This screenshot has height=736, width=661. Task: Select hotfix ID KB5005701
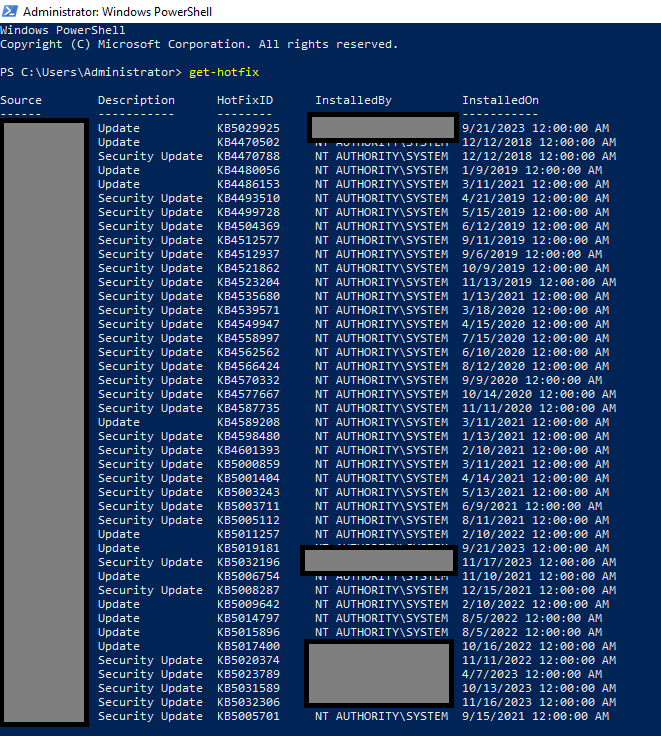click(248, 716)
